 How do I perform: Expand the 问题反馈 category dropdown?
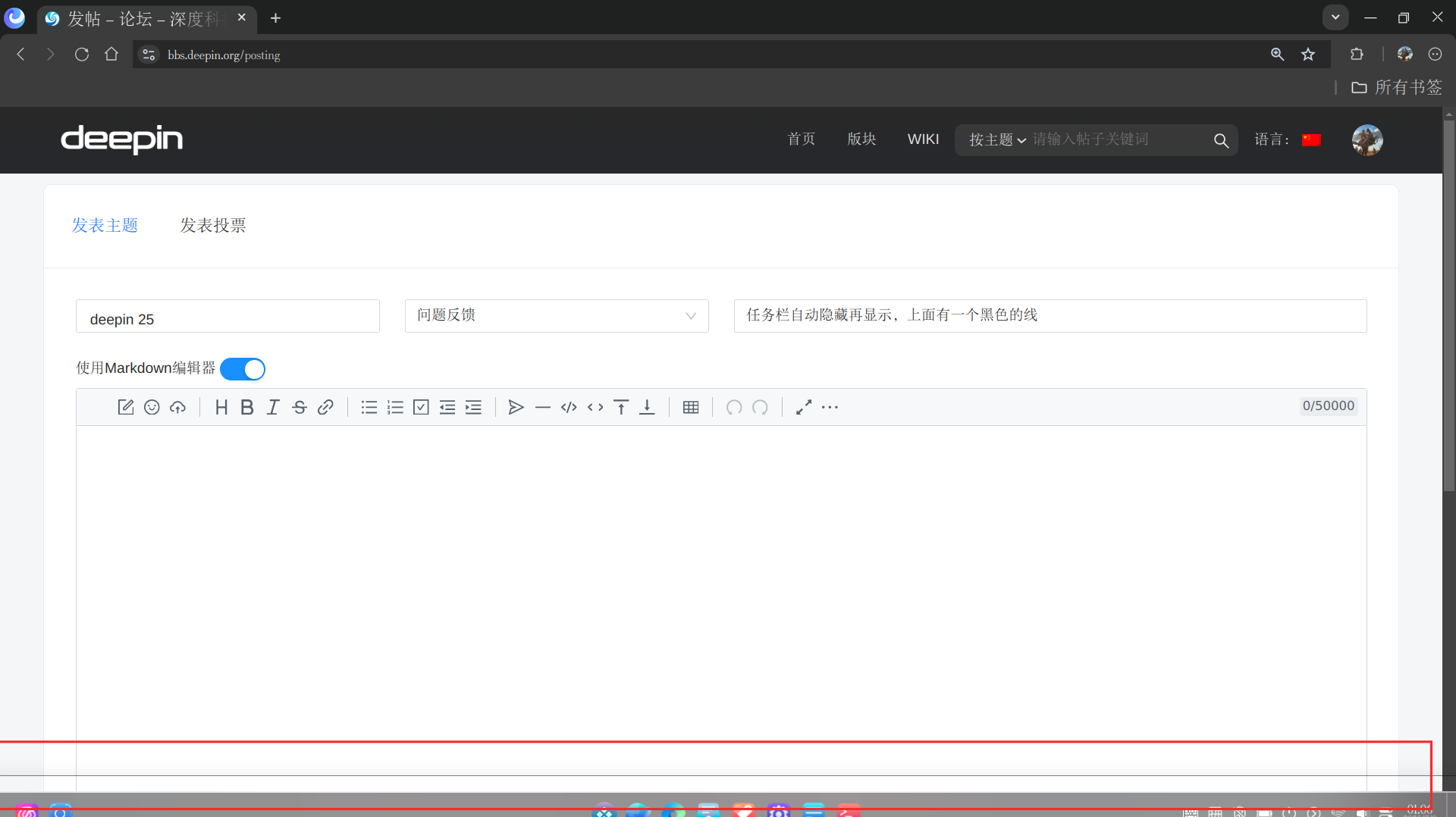(x=557, y=315)
